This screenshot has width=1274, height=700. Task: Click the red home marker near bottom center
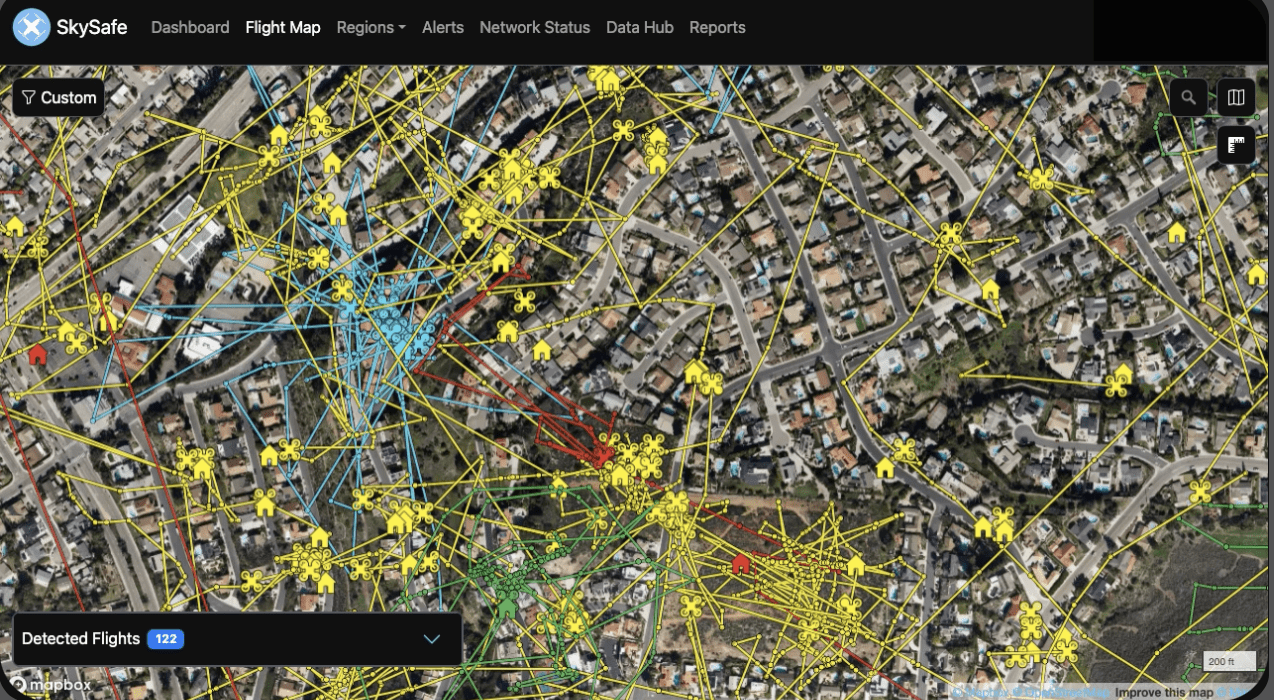[740, 565]
